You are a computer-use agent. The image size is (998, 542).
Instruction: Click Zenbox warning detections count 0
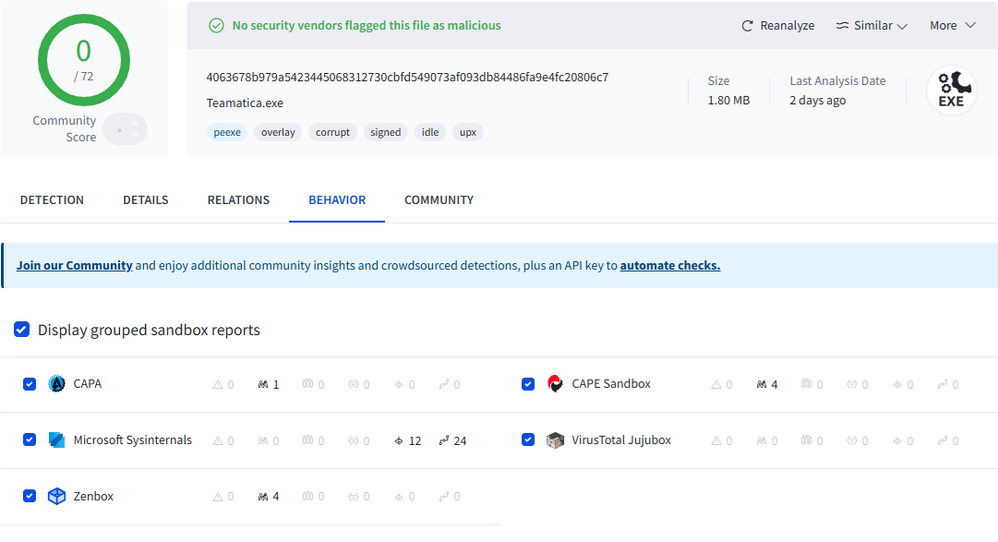[223, 496]
